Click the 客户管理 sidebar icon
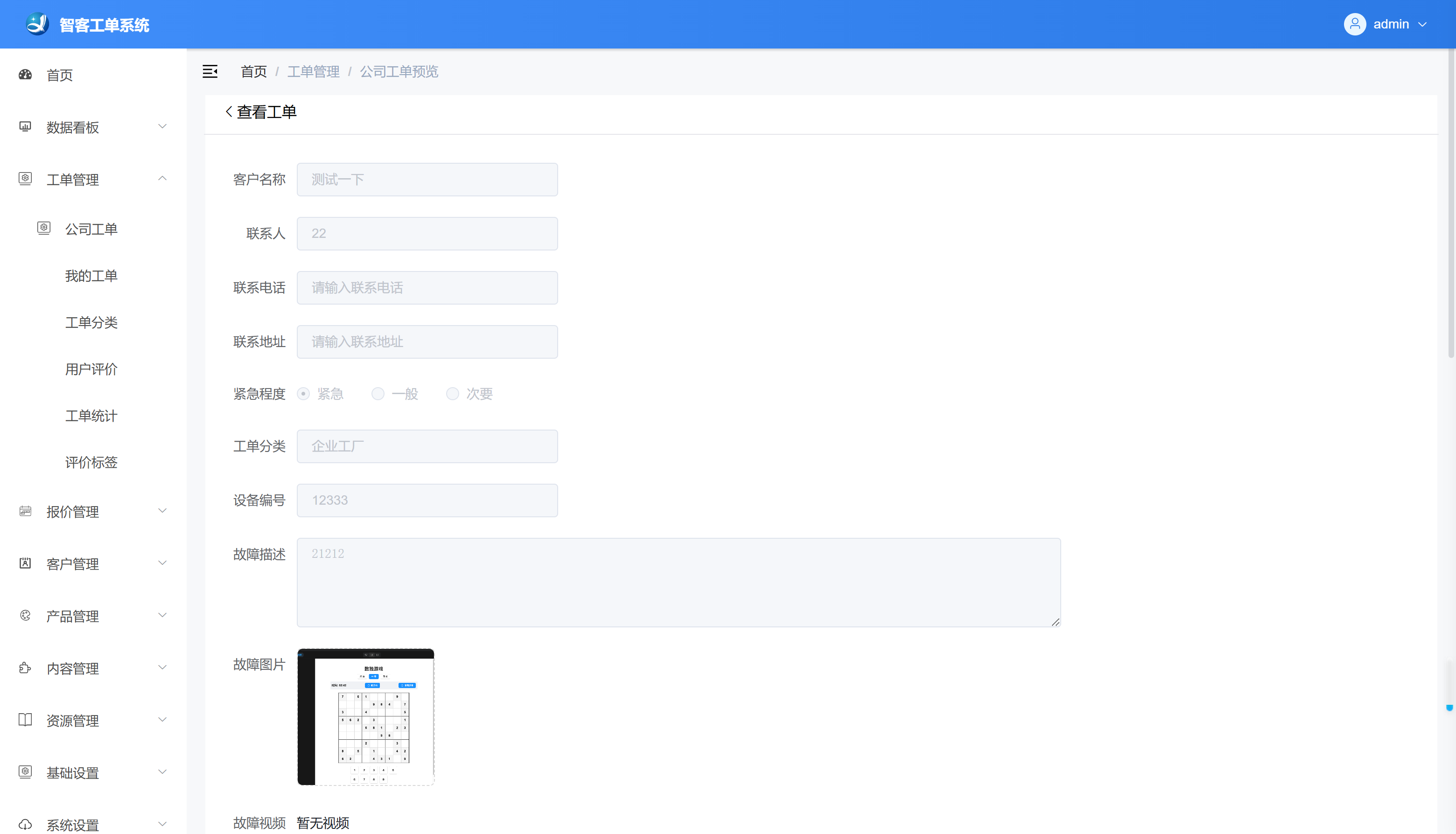The image size is (1456, 834). pos(25,563)
